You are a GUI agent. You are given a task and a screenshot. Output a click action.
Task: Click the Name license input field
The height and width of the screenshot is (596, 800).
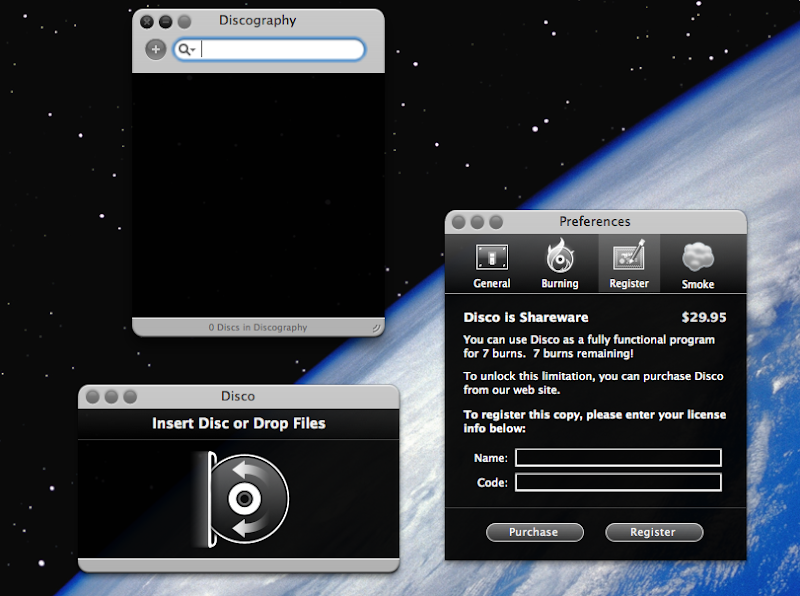pos(618,458)
